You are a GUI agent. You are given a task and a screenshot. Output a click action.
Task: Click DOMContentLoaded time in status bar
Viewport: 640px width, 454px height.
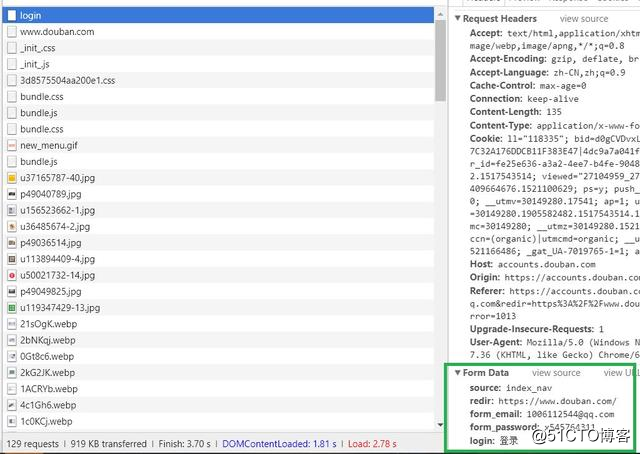click(x=279, y=444)
